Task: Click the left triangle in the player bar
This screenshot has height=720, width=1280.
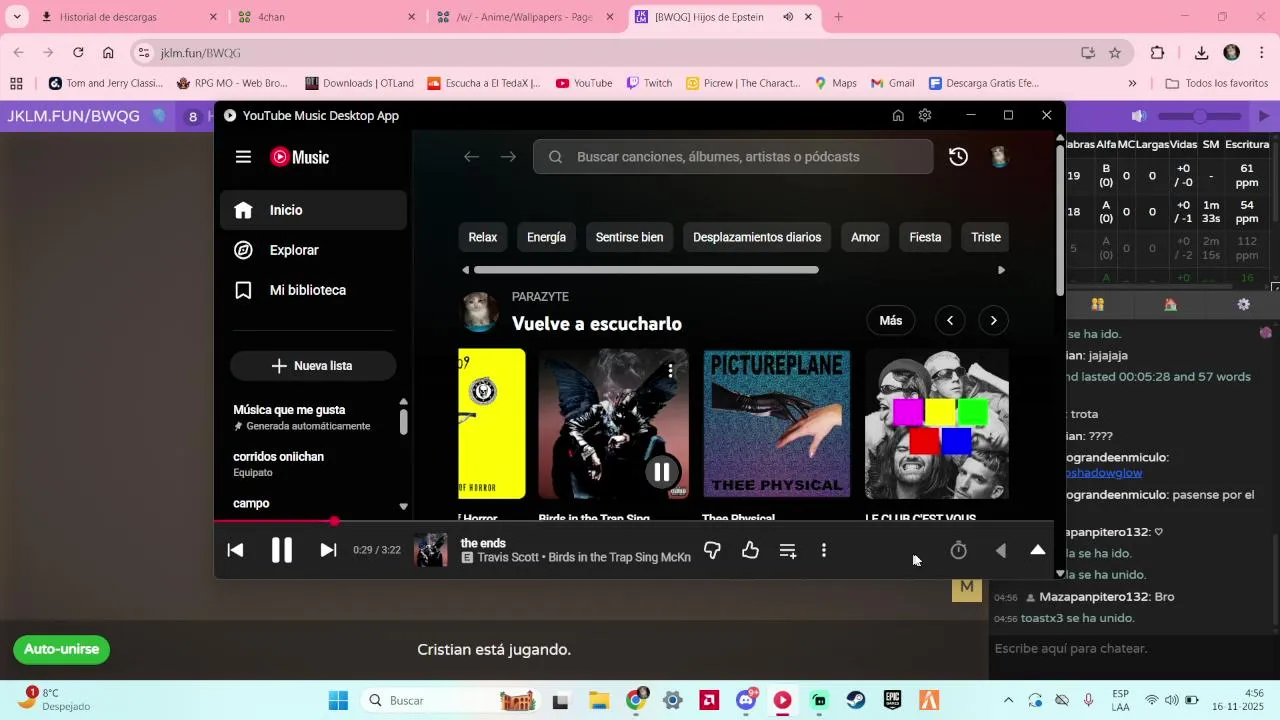Action: [x=1000, y=550]
